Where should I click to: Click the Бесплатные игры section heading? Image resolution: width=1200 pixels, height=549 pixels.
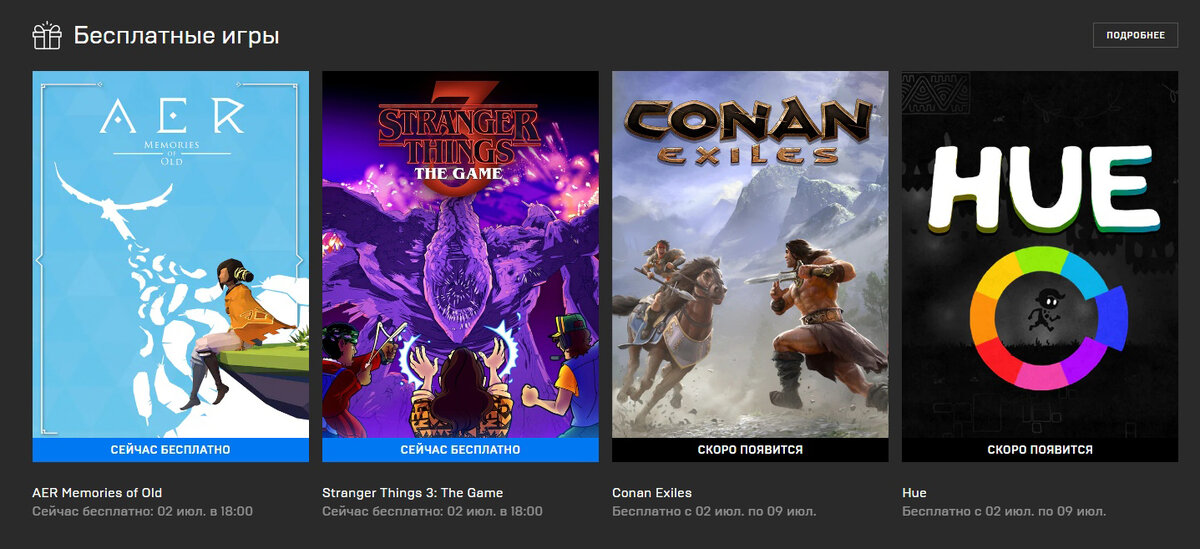176,36
